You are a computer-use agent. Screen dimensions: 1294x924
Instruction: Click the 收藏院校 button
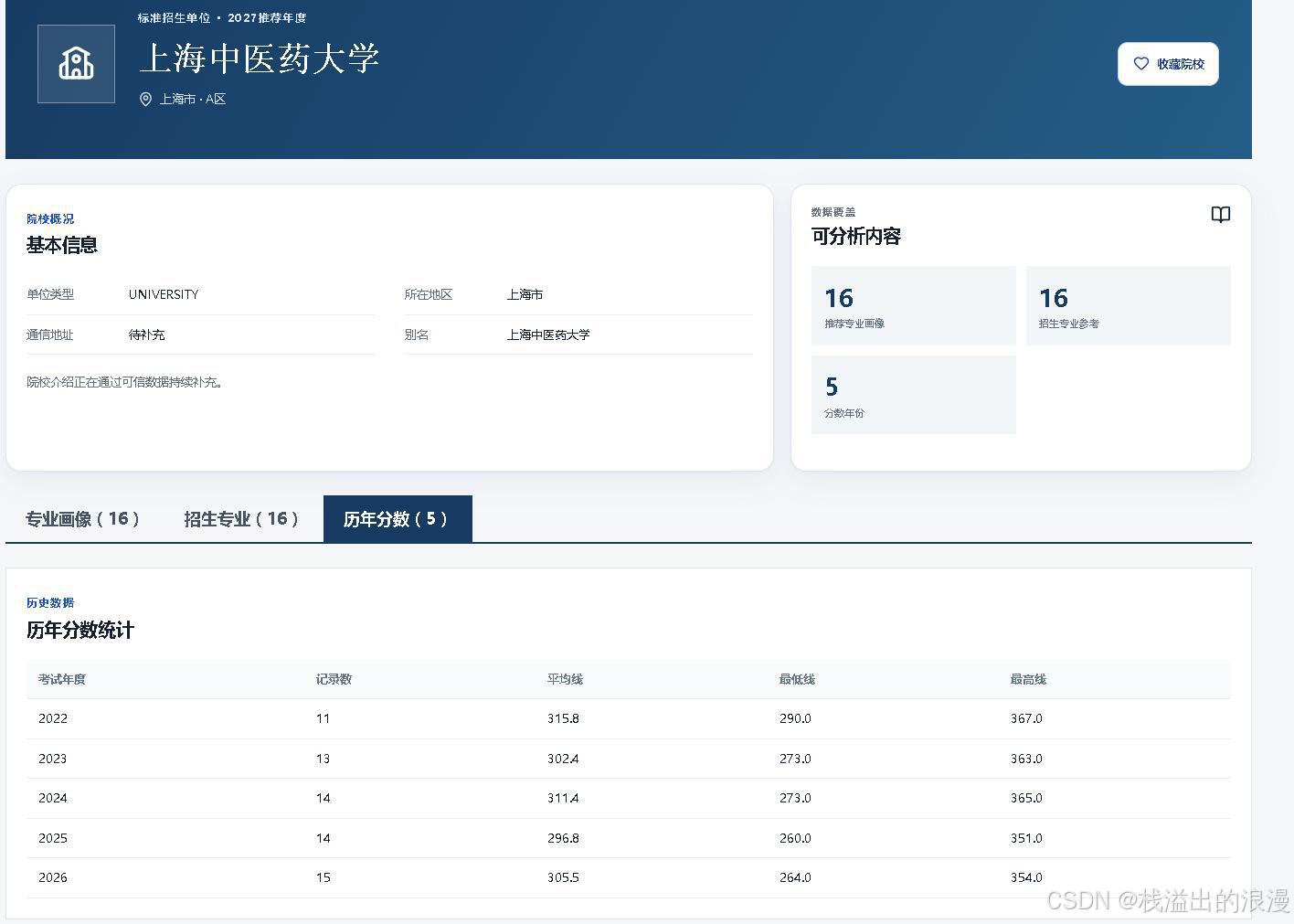[x=1168, y=64]
